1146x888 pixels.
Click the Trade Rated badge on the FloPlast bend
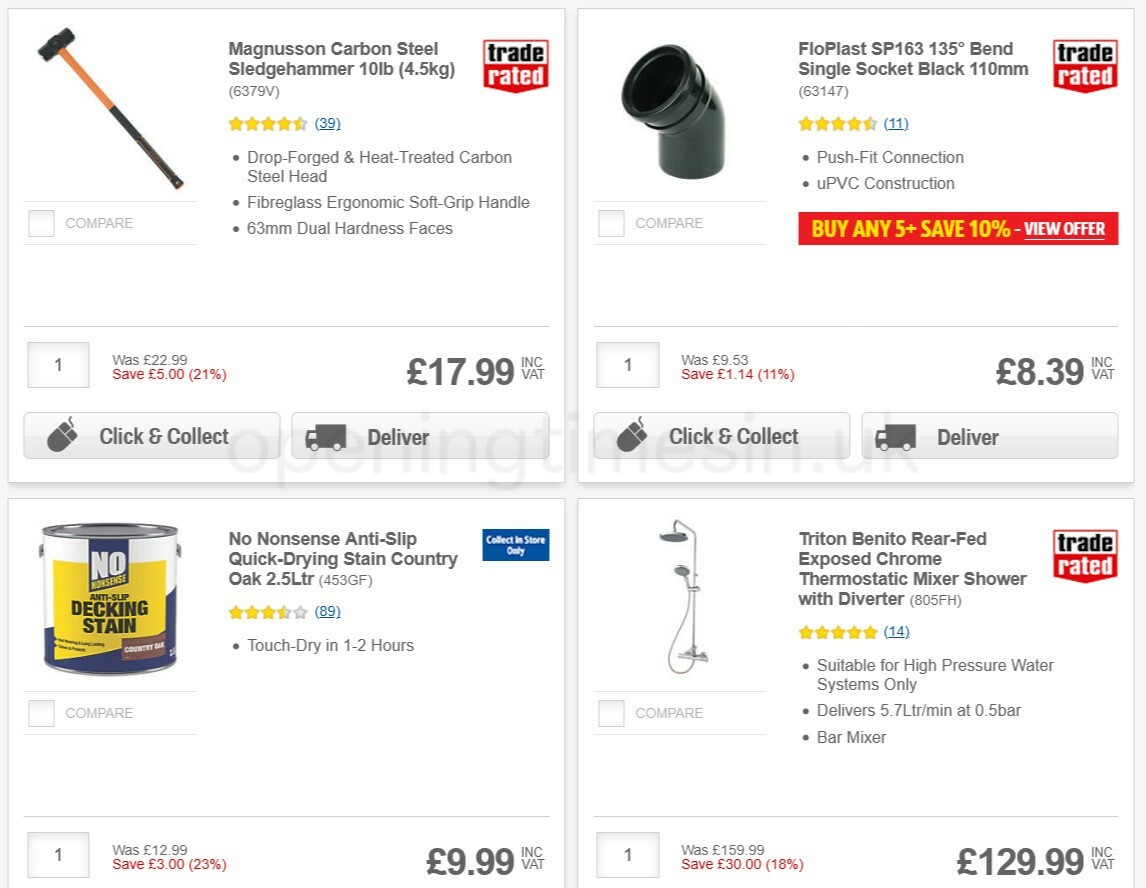point(1085,65)
